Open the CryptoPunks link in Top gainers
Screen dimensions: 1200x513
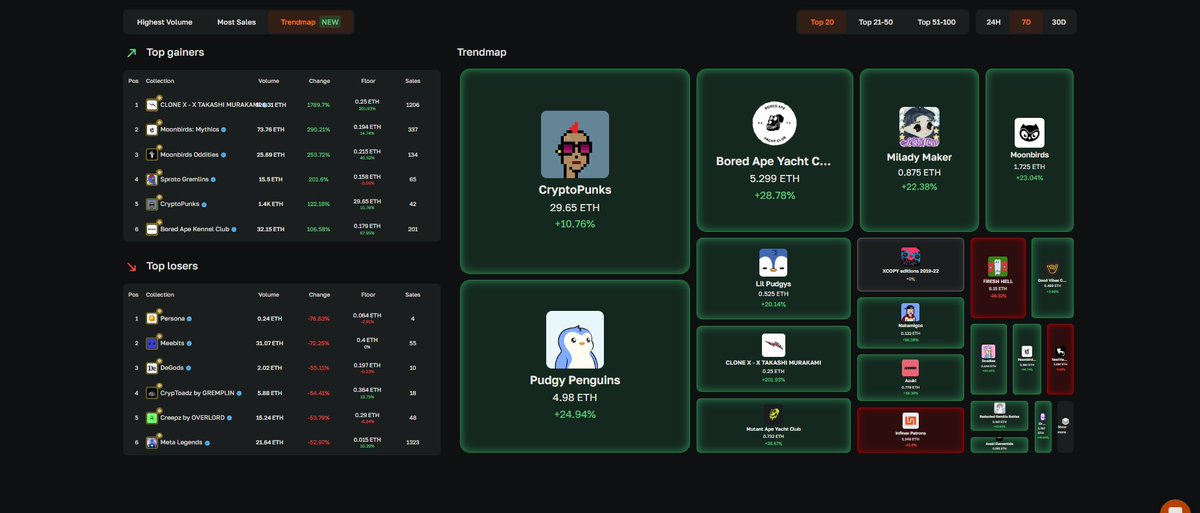tap(180, 204)
